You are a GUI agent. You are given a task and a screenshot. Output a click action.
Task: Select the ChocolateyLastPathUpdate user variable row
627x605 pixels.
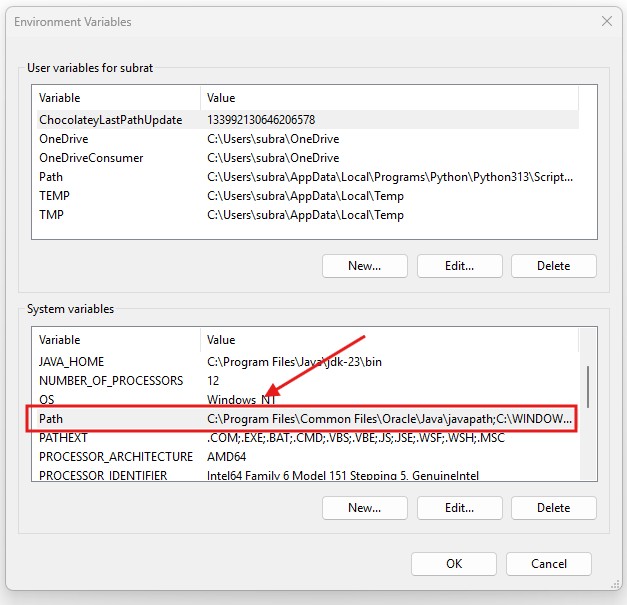(x=110, y=120)
